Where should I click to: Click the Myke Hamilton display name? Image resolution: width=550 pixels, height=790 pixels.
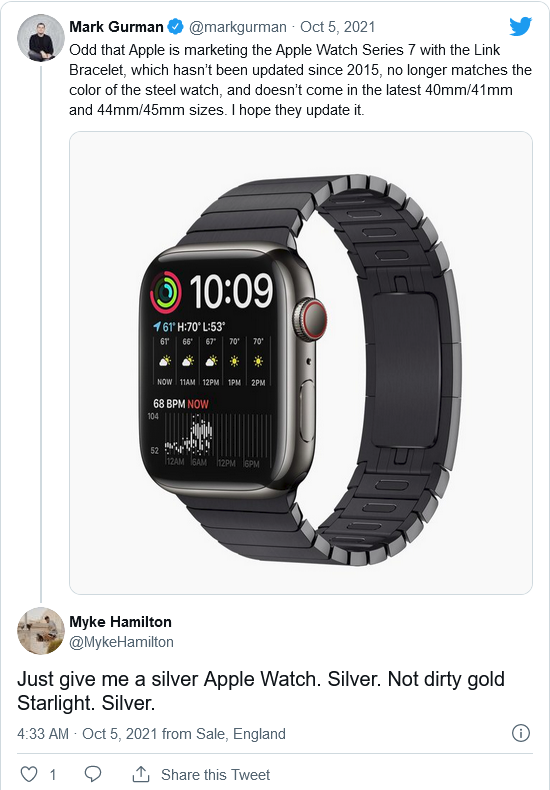(x=120, y=622)
